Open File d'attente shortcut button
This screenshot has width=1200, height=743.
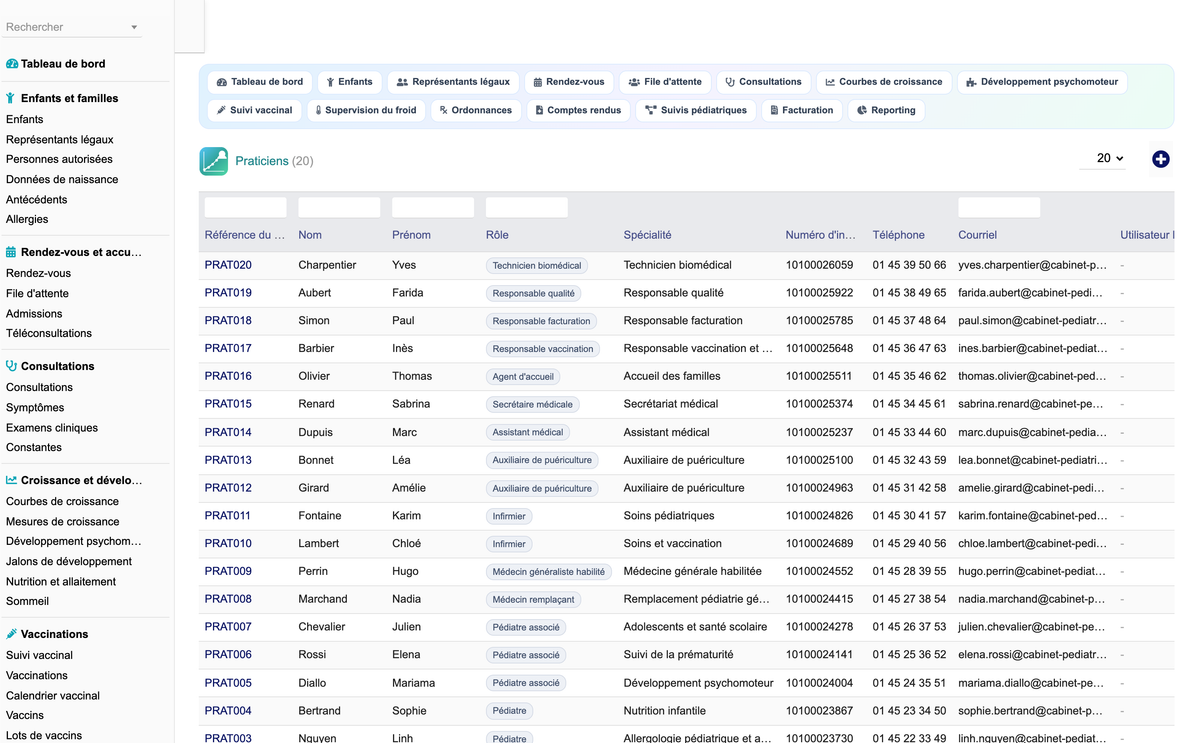[x=666, y=82]
